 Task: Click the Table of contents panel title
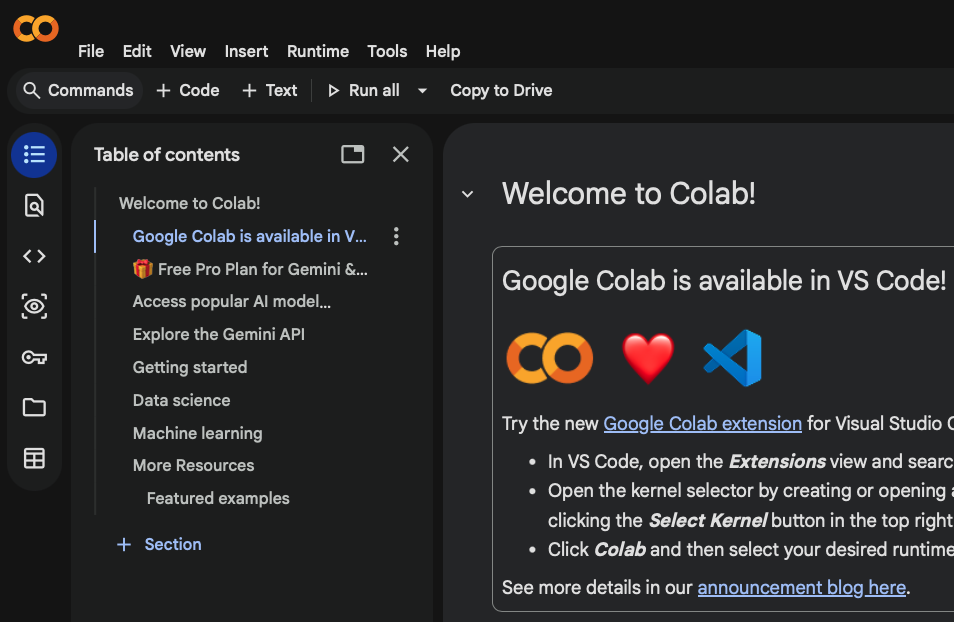(167, 155)
